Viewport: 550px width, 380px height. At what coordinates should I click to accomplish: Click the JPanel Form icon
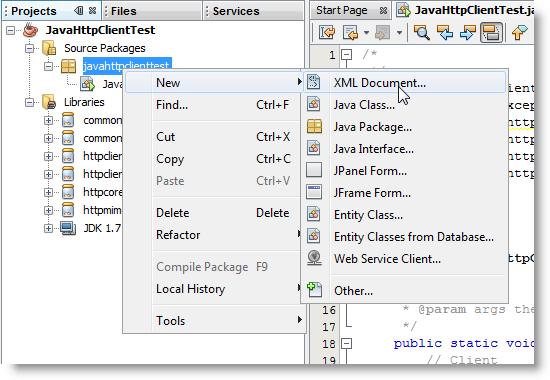pyautogui.click(x=314, y=170)
